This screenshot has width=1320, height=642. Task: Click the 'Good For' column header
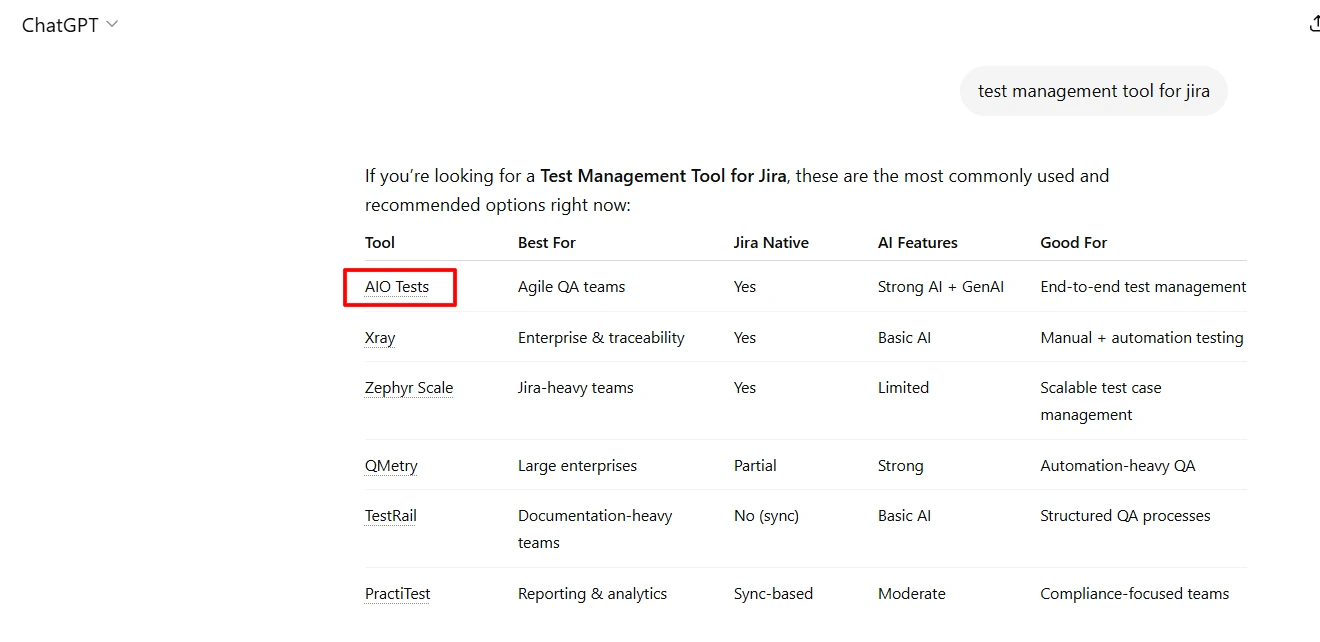[x=1074, y=243]
